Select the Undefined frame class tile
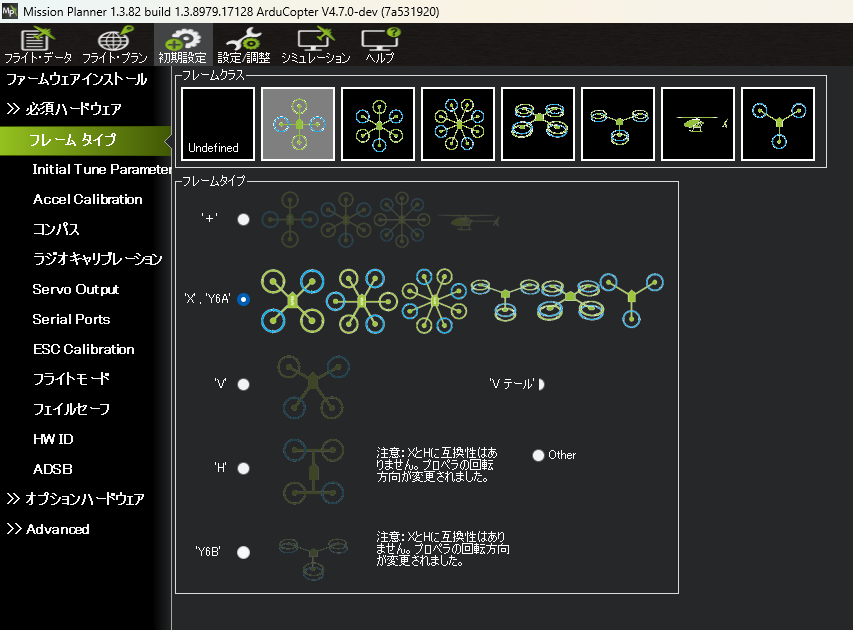853x630 pixels. (x=218, y=124)
